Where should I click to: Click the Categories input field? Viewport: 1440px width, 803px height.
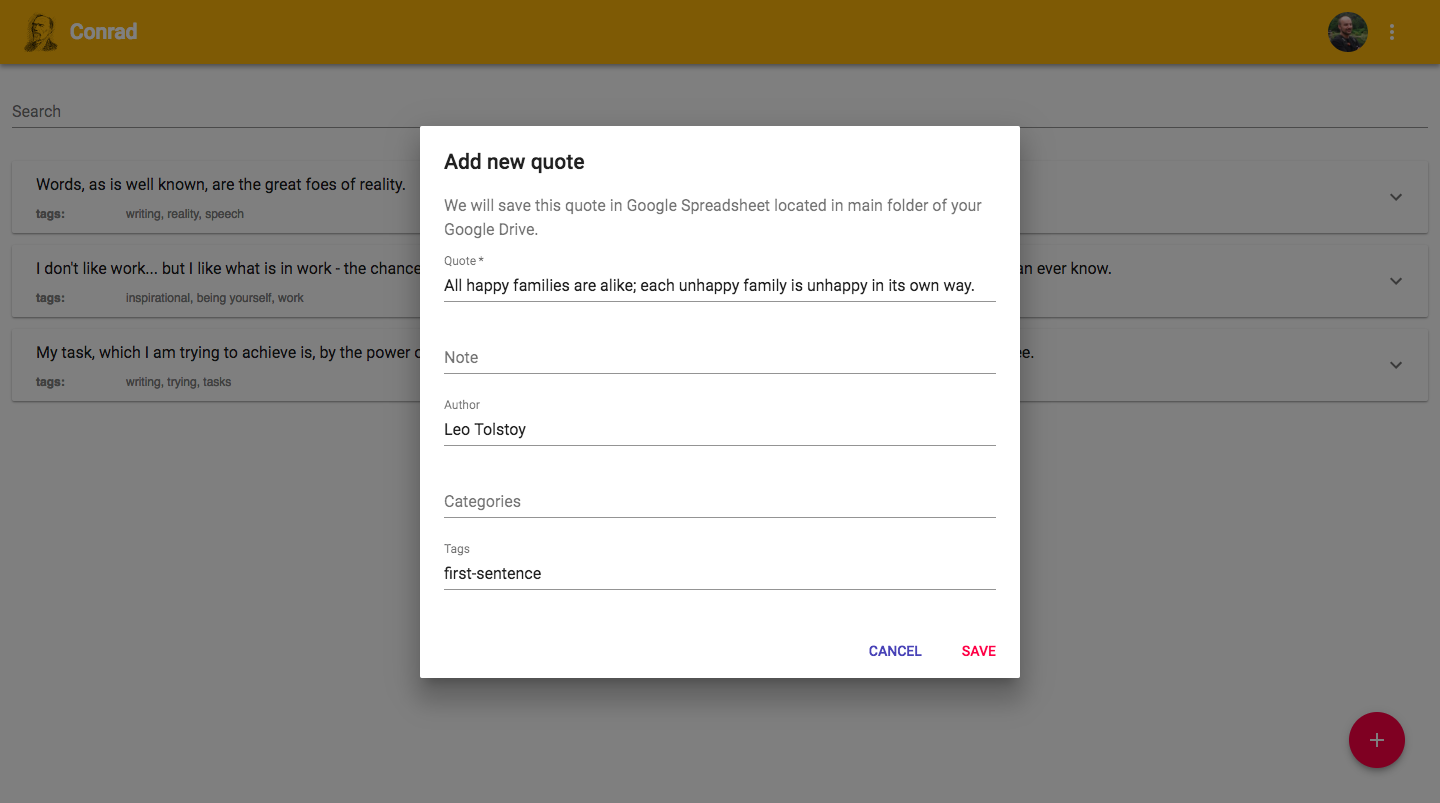[720, 502]
